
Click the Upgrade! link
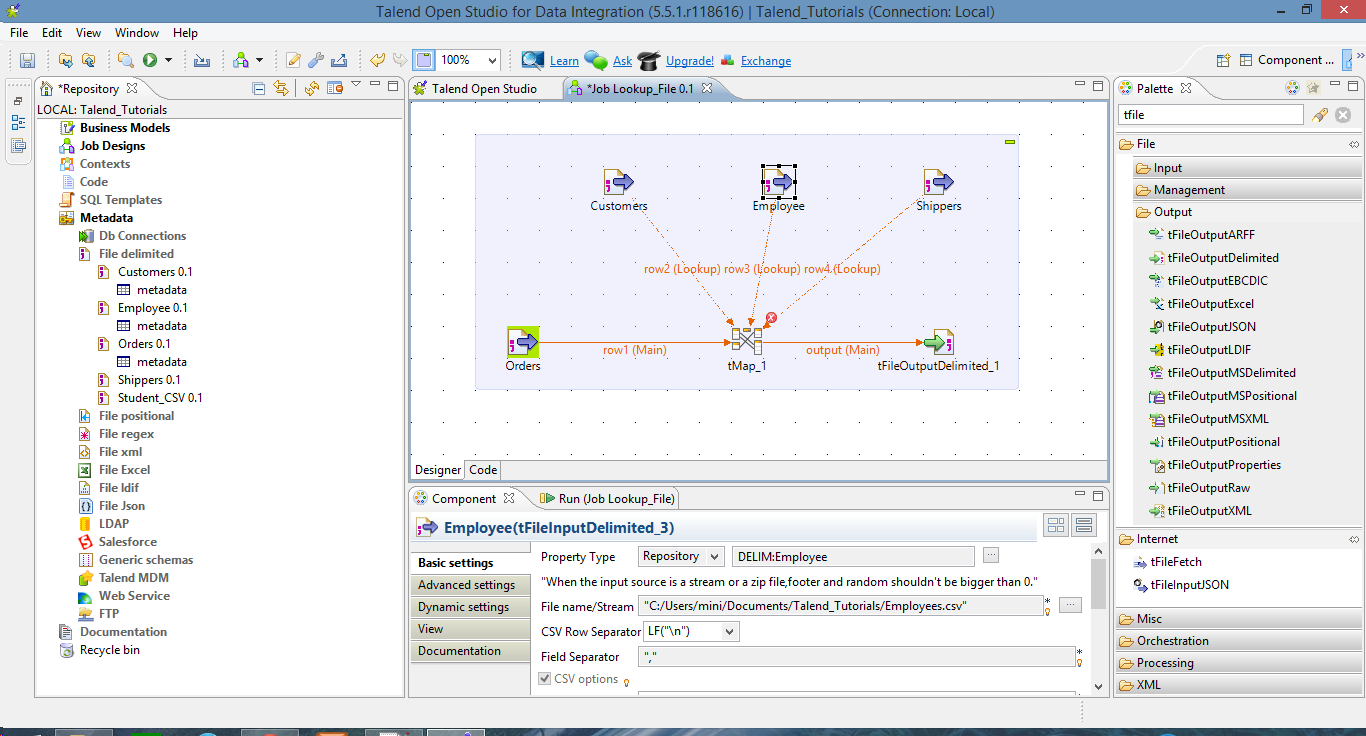pyautogui.click(x=690, y=61)
